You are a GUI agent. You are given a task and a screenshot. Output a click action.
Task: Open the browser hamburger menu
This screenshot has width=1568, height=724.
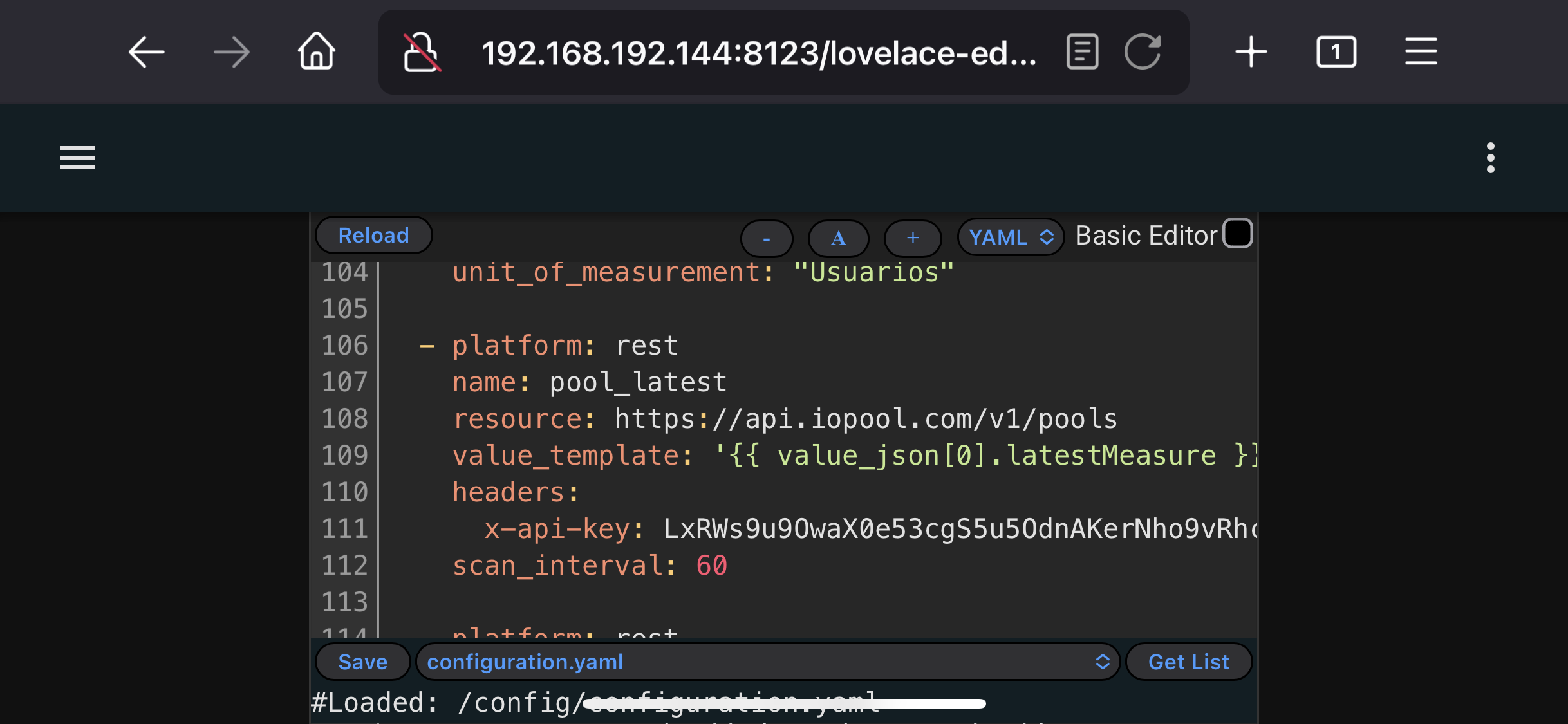point(1421,52)
